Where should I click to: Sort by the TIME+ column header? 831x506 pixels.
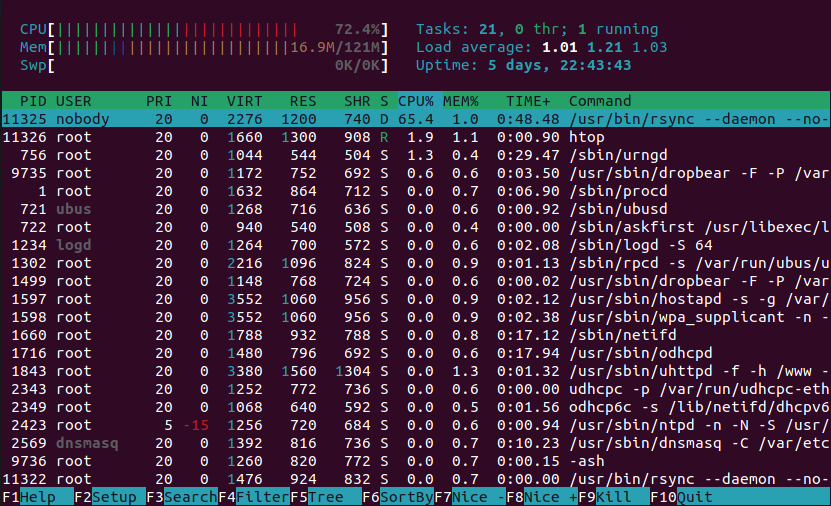(x=528, y=101)
